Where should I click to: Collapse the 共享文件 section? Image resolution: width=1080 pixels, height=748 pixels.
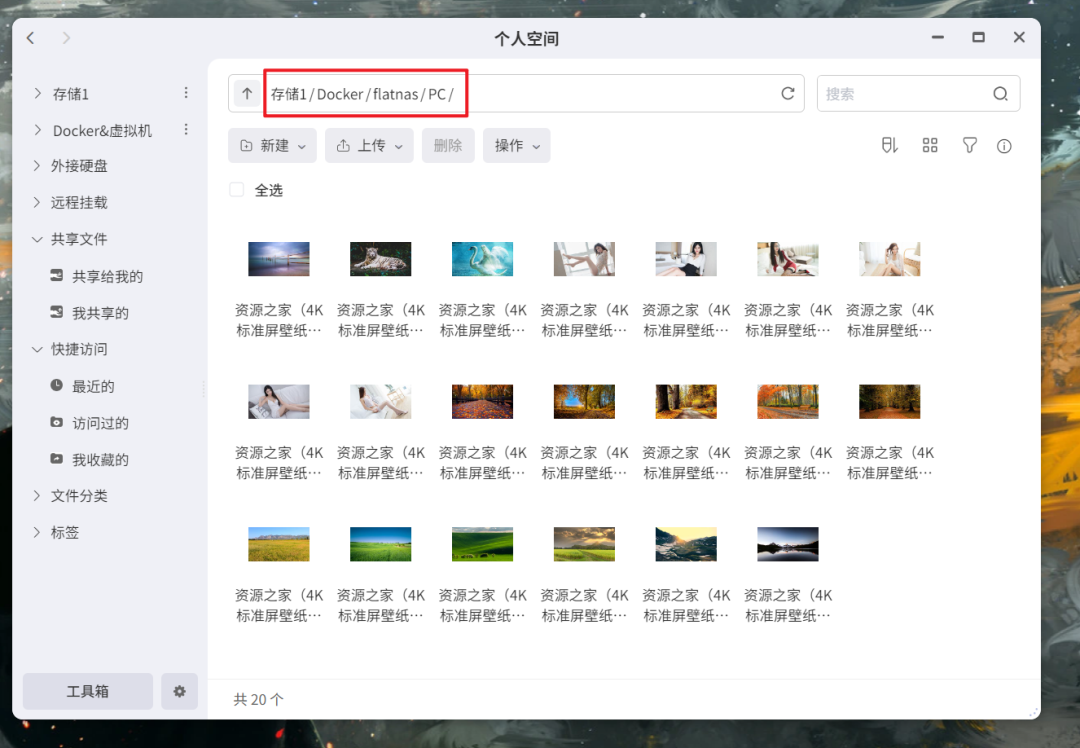[x=37, y=239]
